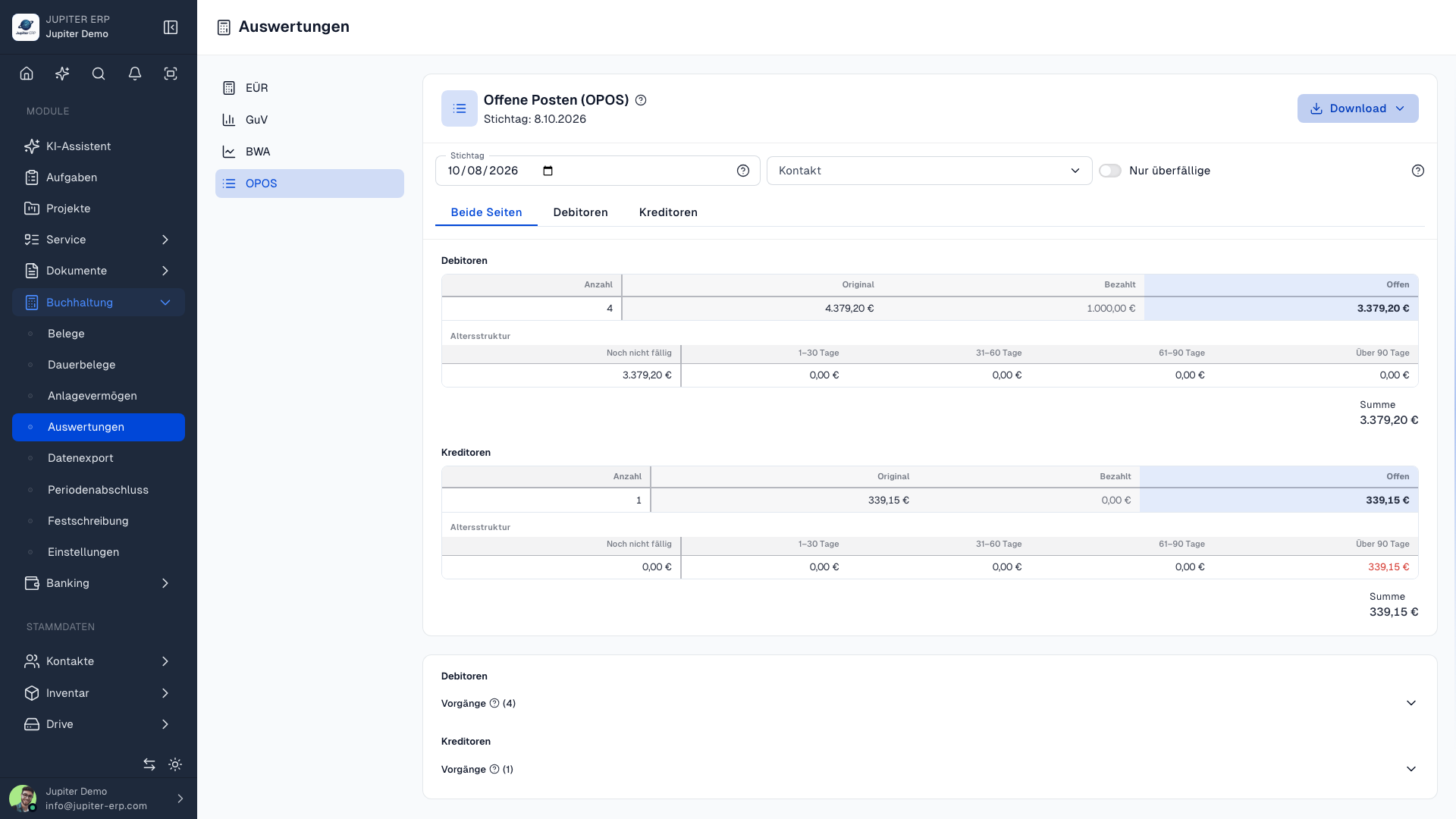Screen dimensions: 1456x819
Task: Open Datenexport under Buchhaltung
Action: click(99, 458)
